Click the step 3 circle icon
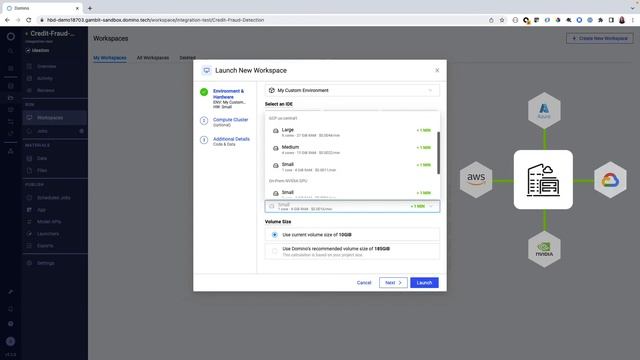 [x=204, y=140]
